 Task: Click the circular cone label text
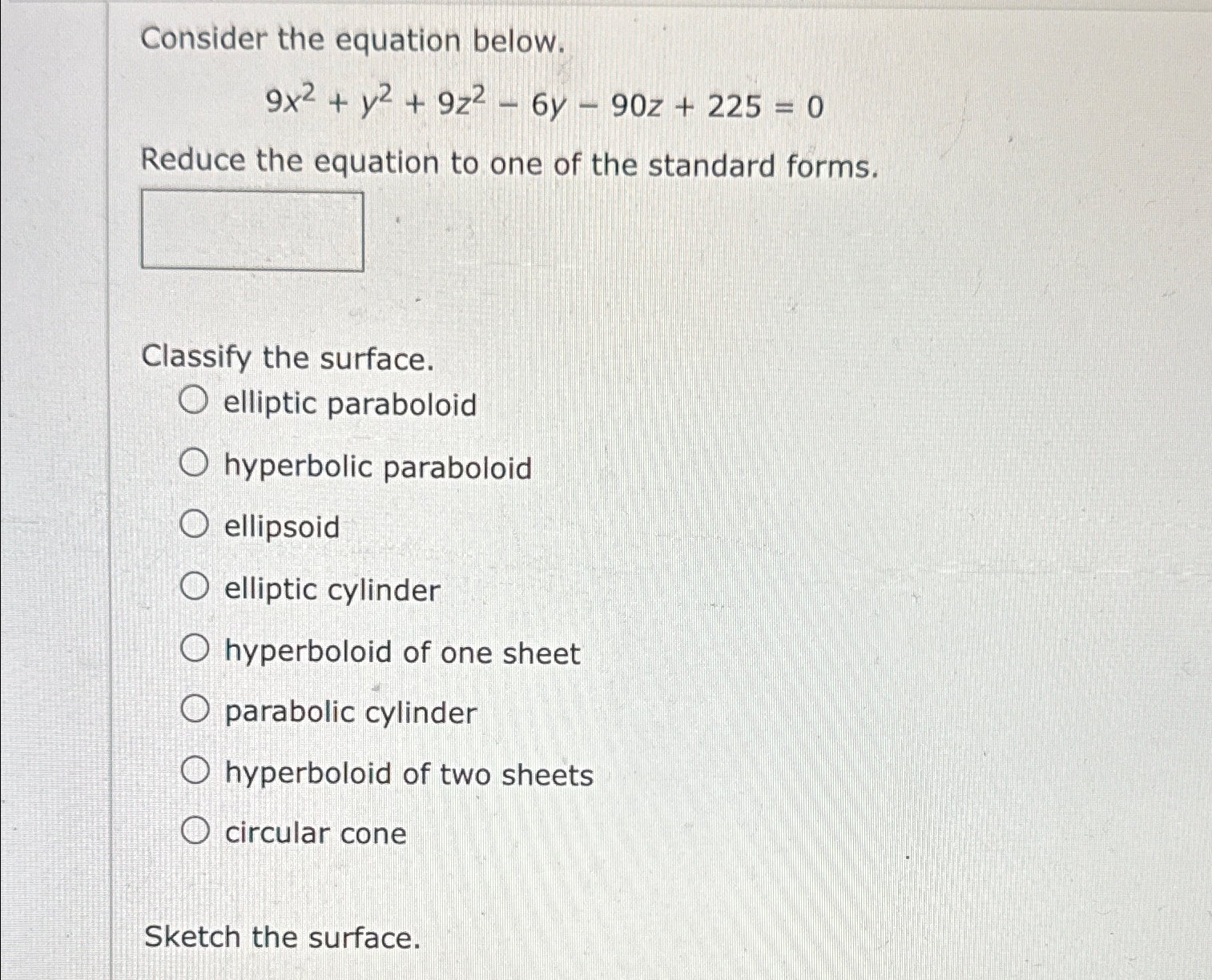(316, 834)
